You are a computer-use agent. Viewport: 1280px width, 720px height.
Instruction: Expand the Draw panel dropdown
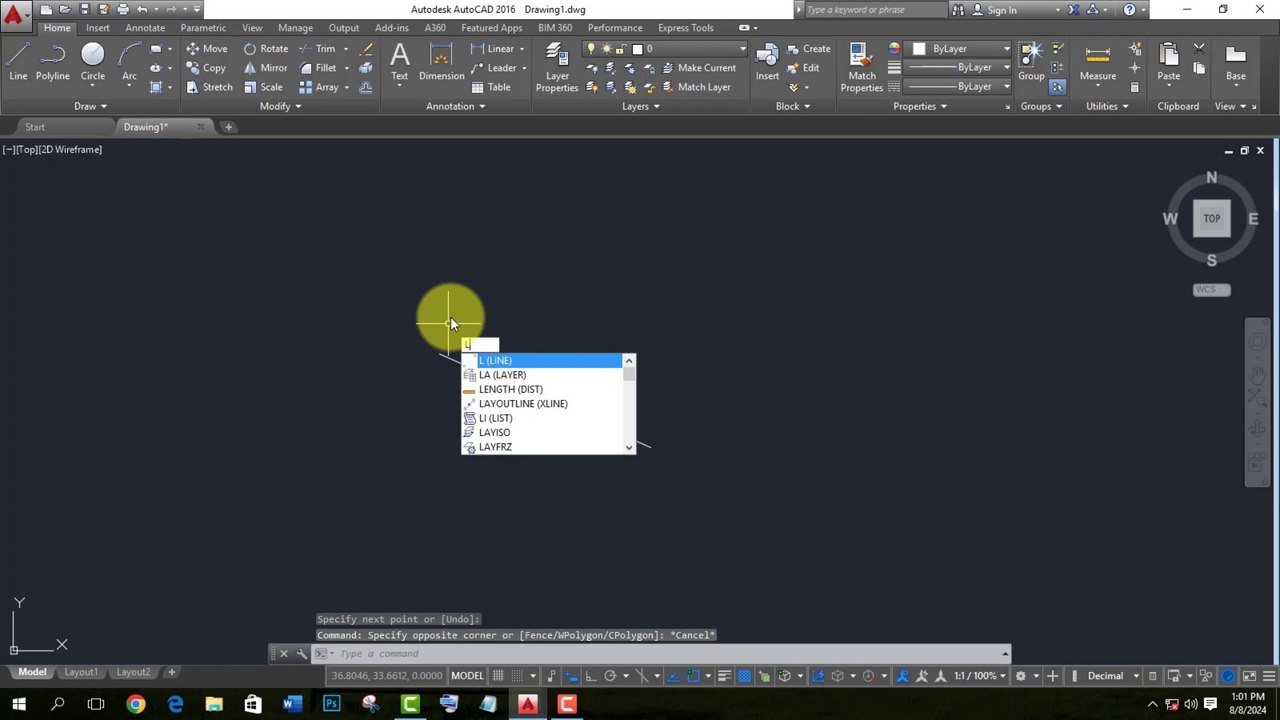90,106
